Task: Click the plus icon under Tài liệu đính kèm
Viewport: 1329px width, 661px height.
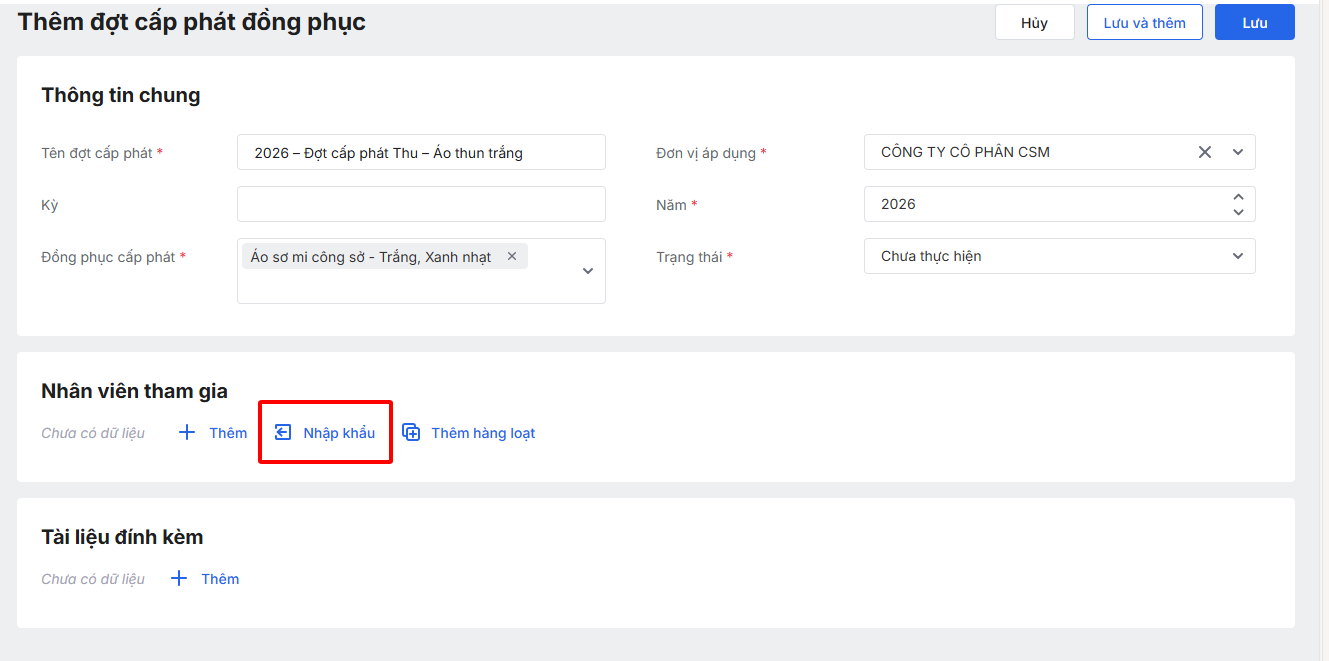Action: [179, 579]
